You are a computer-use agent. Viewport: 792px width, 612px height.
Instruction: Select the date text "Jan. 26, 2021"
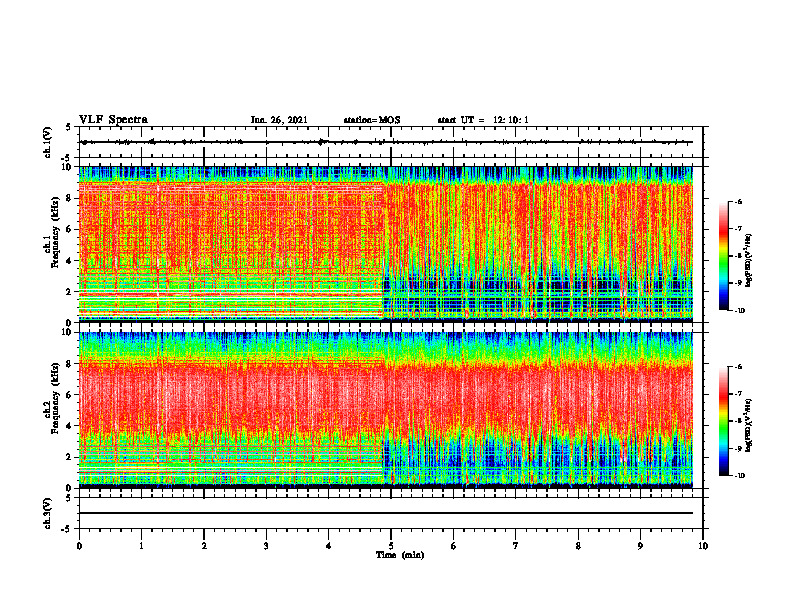pos(279,120)
